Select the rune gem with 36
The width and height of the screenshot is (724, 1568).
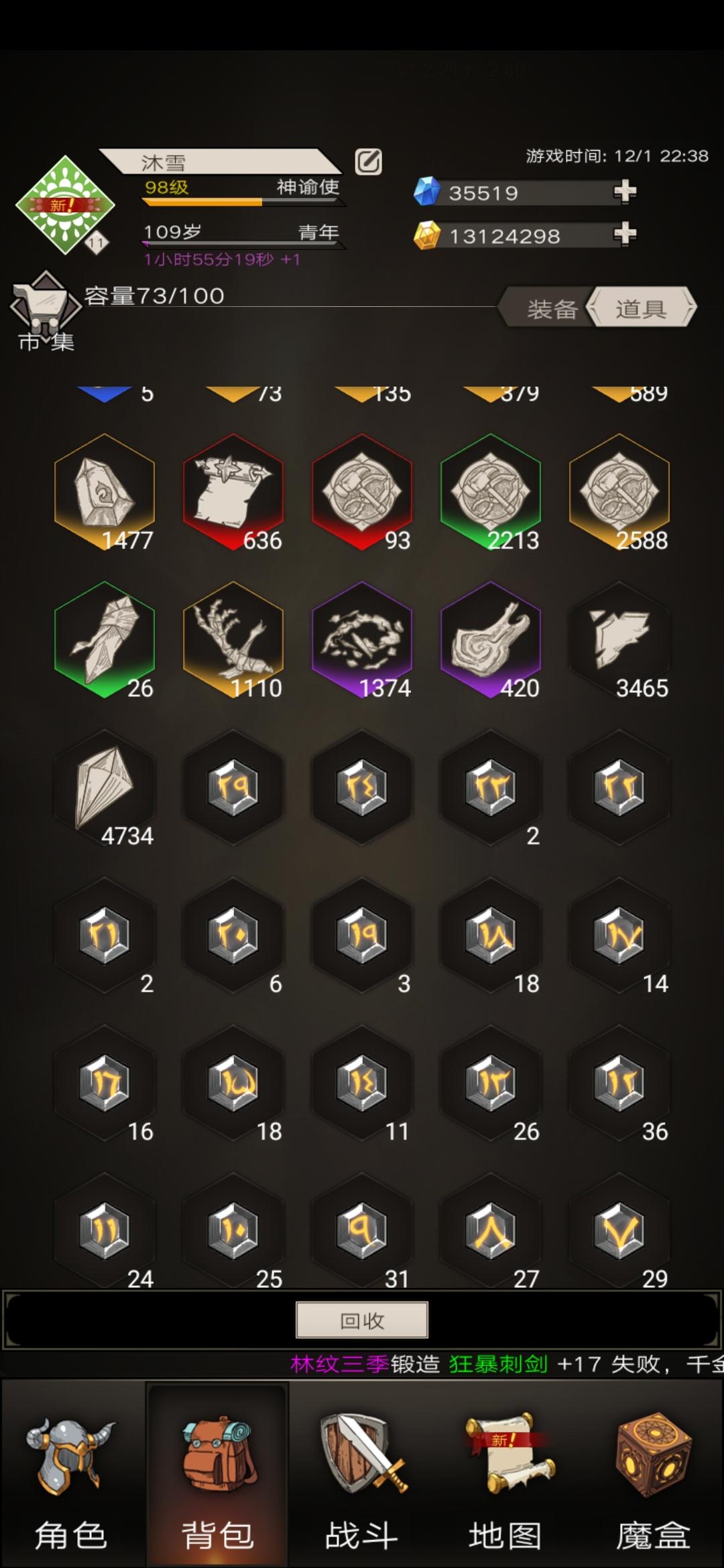point(619,1084)
